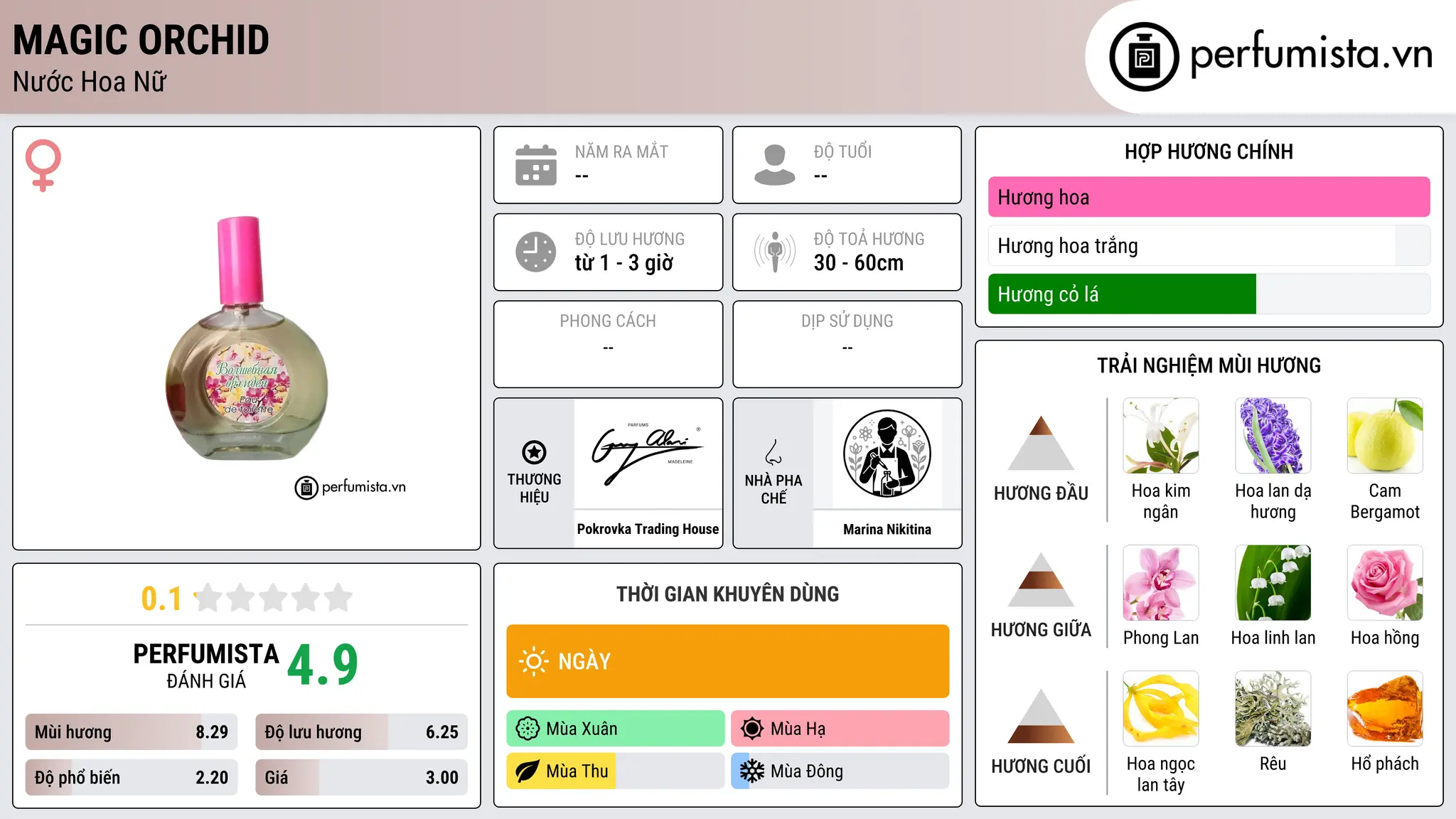Viewport: 1456px width, 819px height.
Task: Select the Hổ phách amber note image
Action: (x=1385, y=709)
